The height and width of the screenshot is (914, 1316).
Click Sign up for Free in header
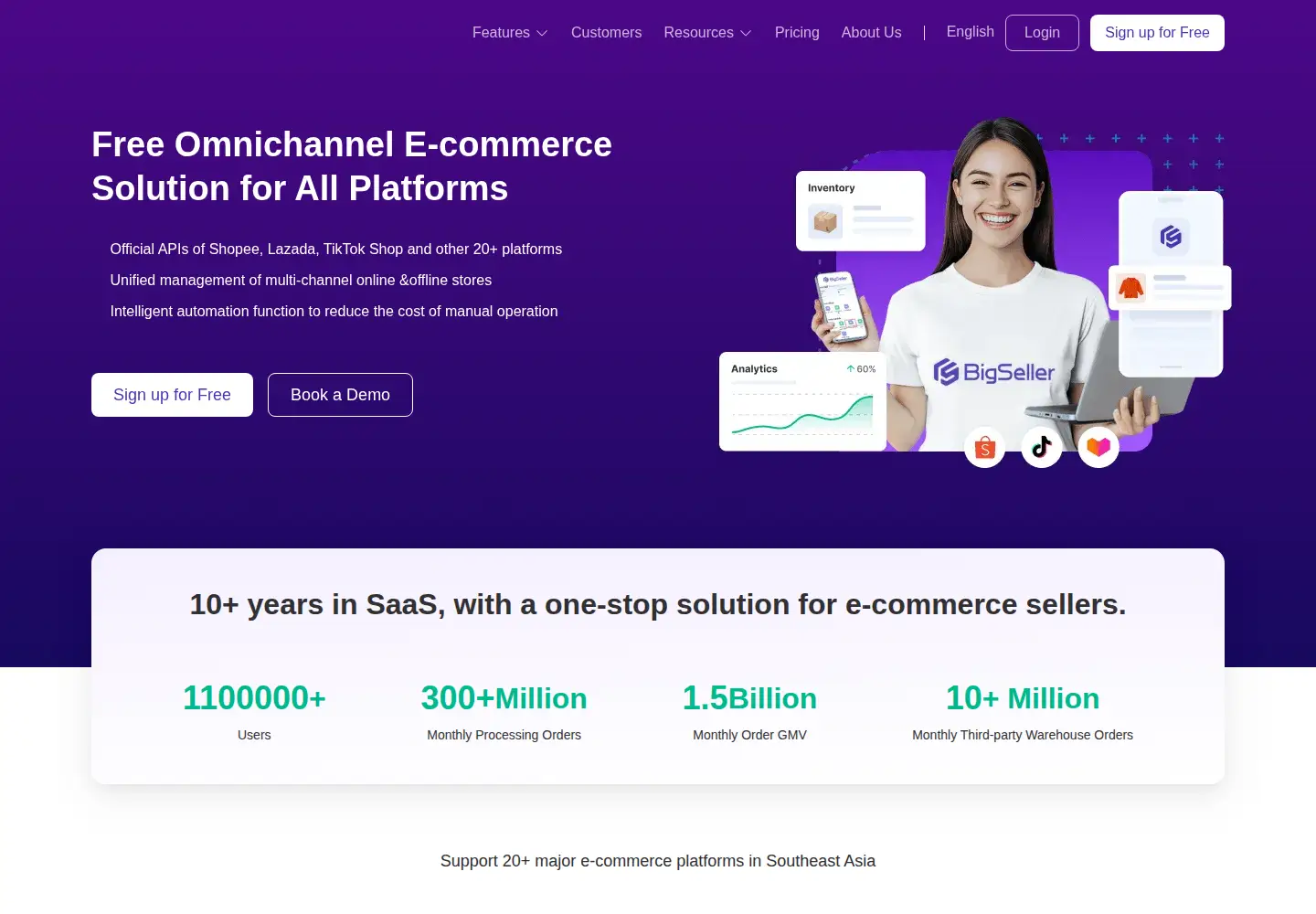[1157, 33]
